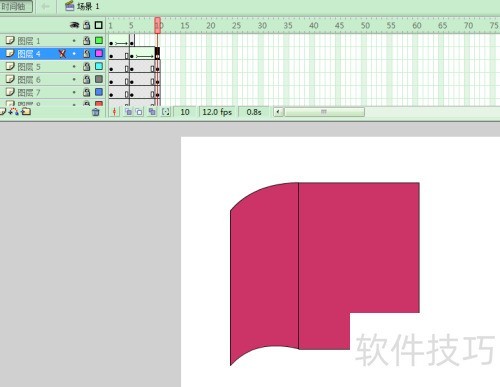The height and width of the screenshot is (387, 500).
Task: Click elapsed time 0.8s display
Action: point(254,112)
